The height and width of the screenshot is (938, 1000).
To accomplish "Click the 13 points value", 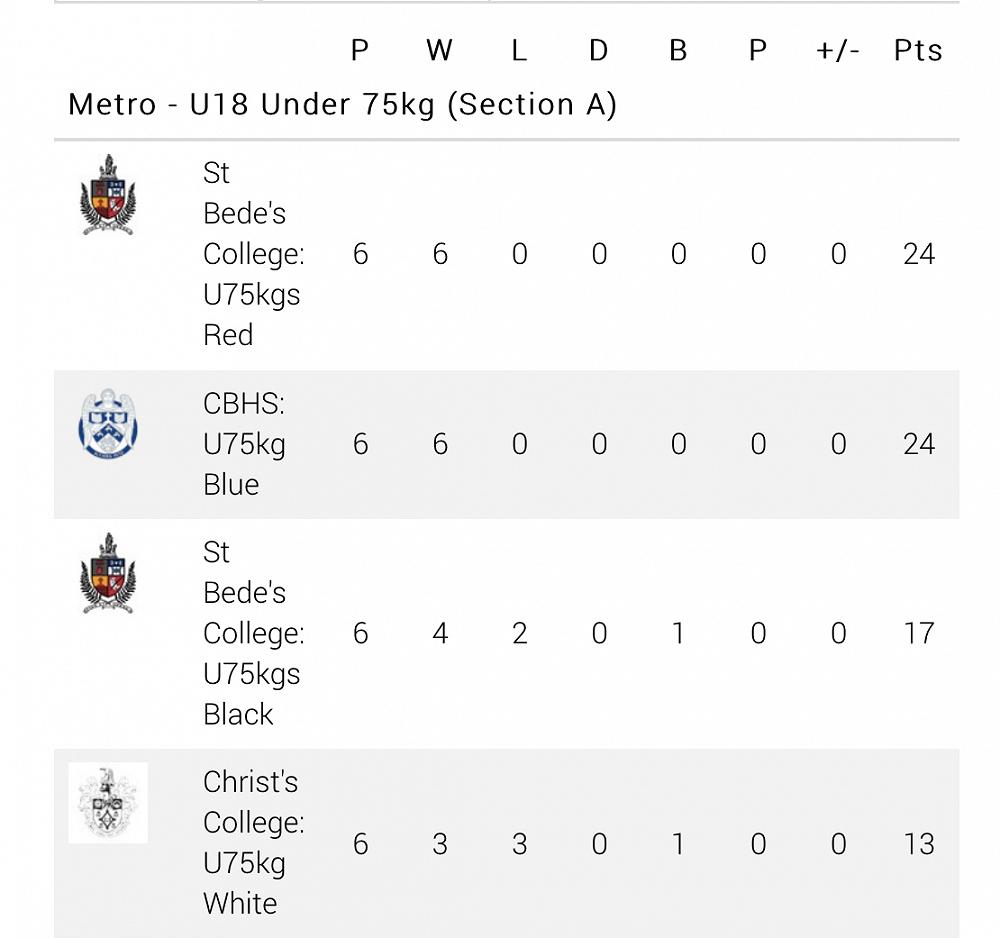I will pyautogui.click(x=918, y=844).
